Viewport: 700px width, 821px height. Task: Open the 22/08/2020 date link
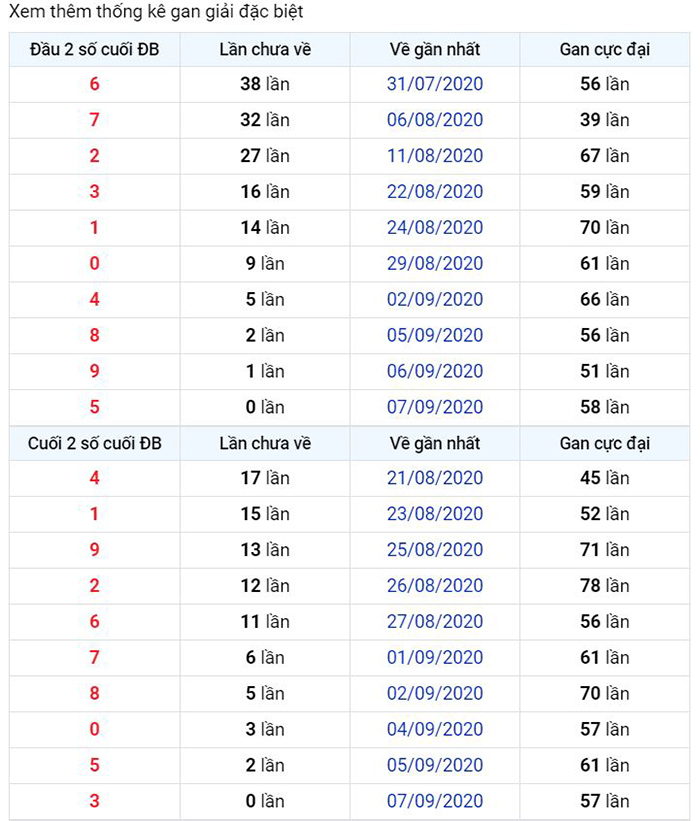click(x=435, y=192)
